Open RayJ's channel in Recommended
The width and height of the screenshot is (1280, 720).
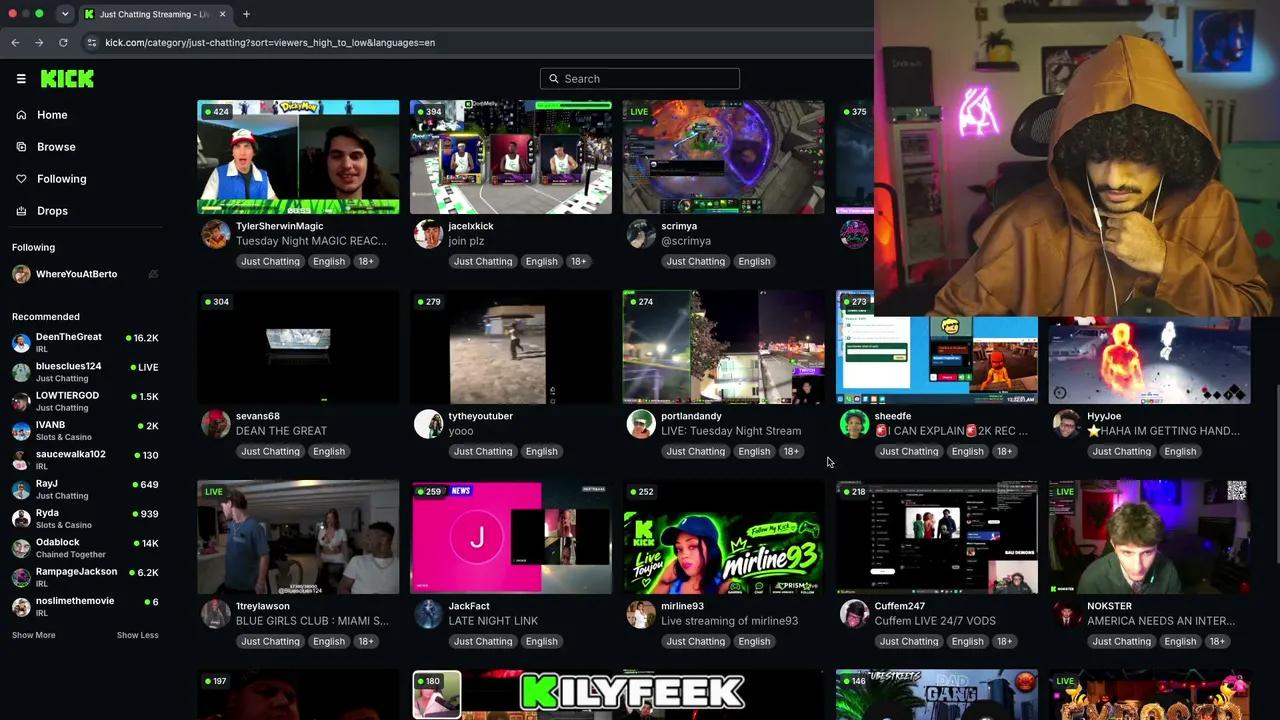coord(85,489)
